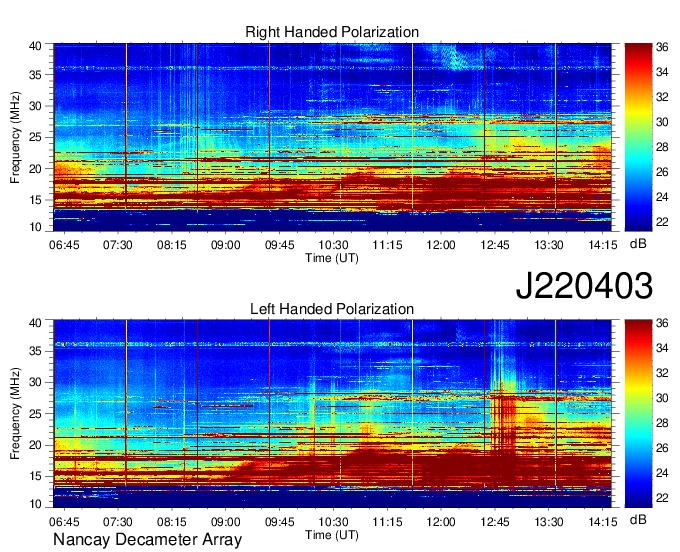The height and width of the screenshot is (552, 680).
Task: Click "10:30" time tick under Left Handed plot
Action: coord(333,522)
